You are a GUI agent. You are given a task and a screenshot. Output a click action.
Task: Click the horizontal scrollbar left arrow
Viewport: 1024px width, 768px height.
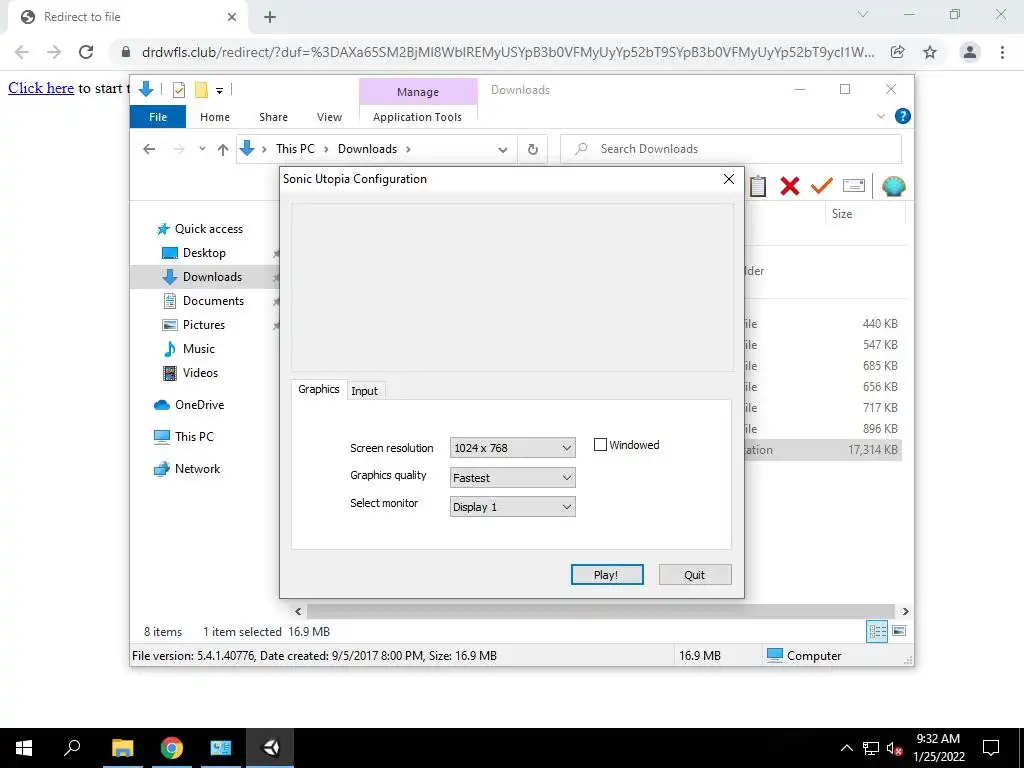pos(298,611)
